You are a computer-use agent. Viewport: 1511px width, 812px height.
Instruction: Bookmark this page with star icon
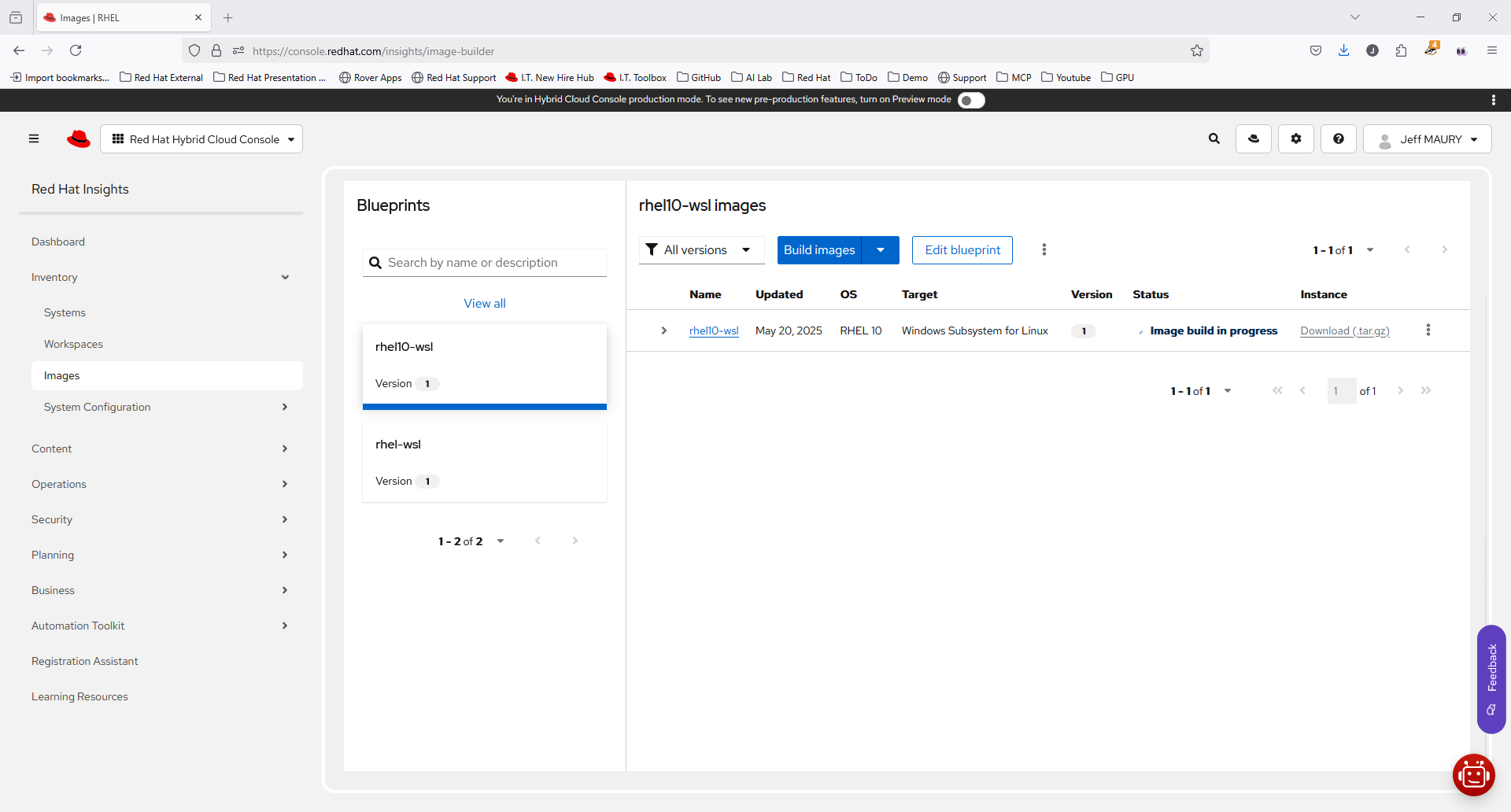coord(1196,51)
